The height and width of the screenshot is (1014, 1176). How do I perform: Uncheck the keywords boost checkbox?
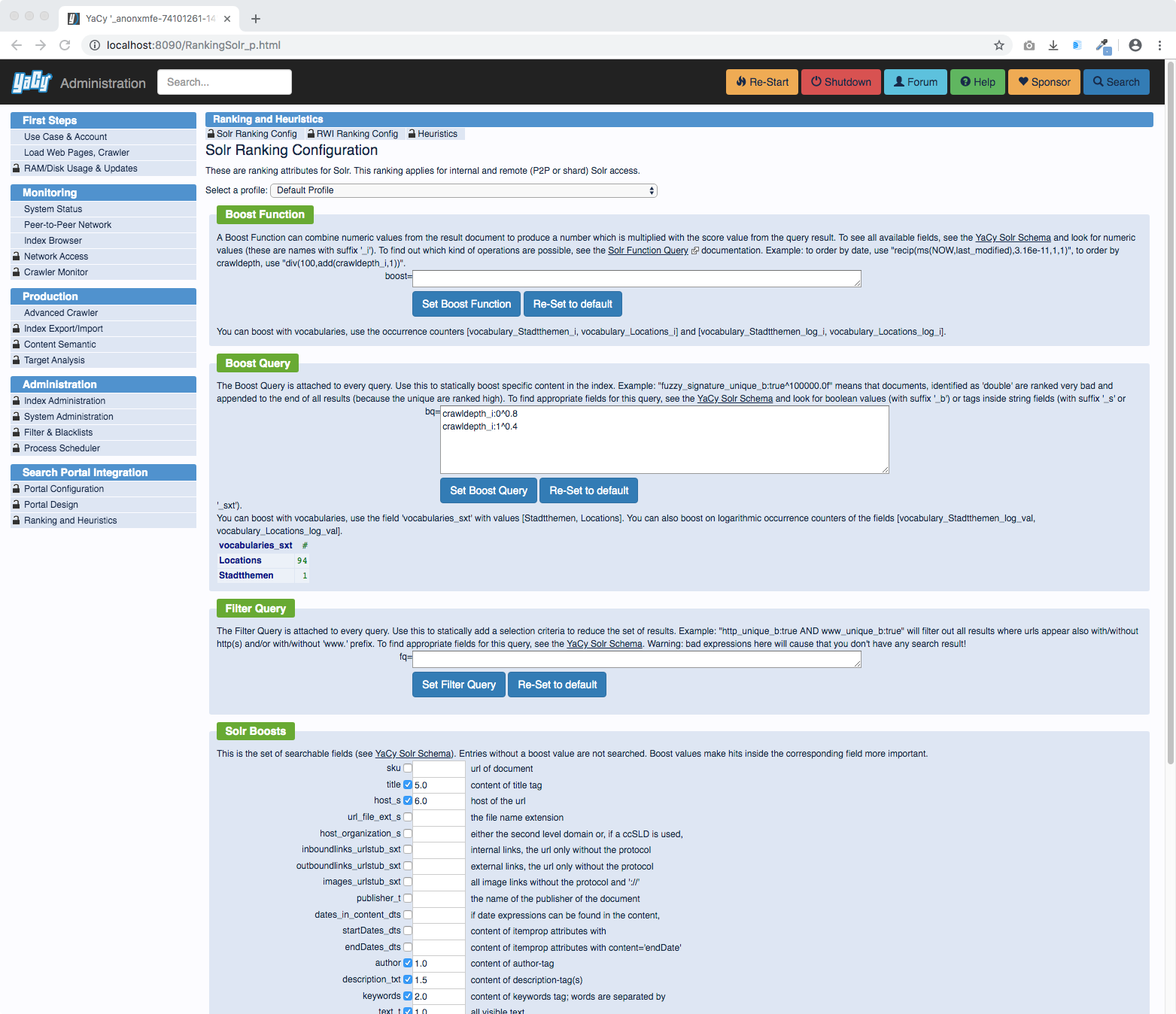408,996
